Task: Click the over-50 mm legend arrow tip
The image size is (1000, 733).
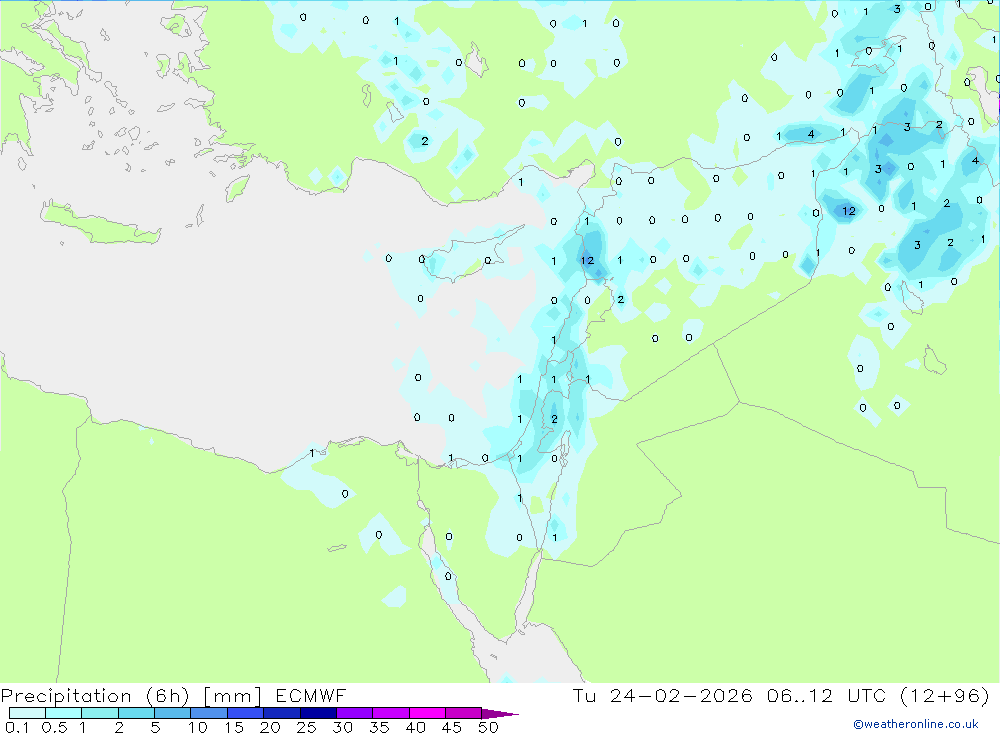Action: point(499,713)
